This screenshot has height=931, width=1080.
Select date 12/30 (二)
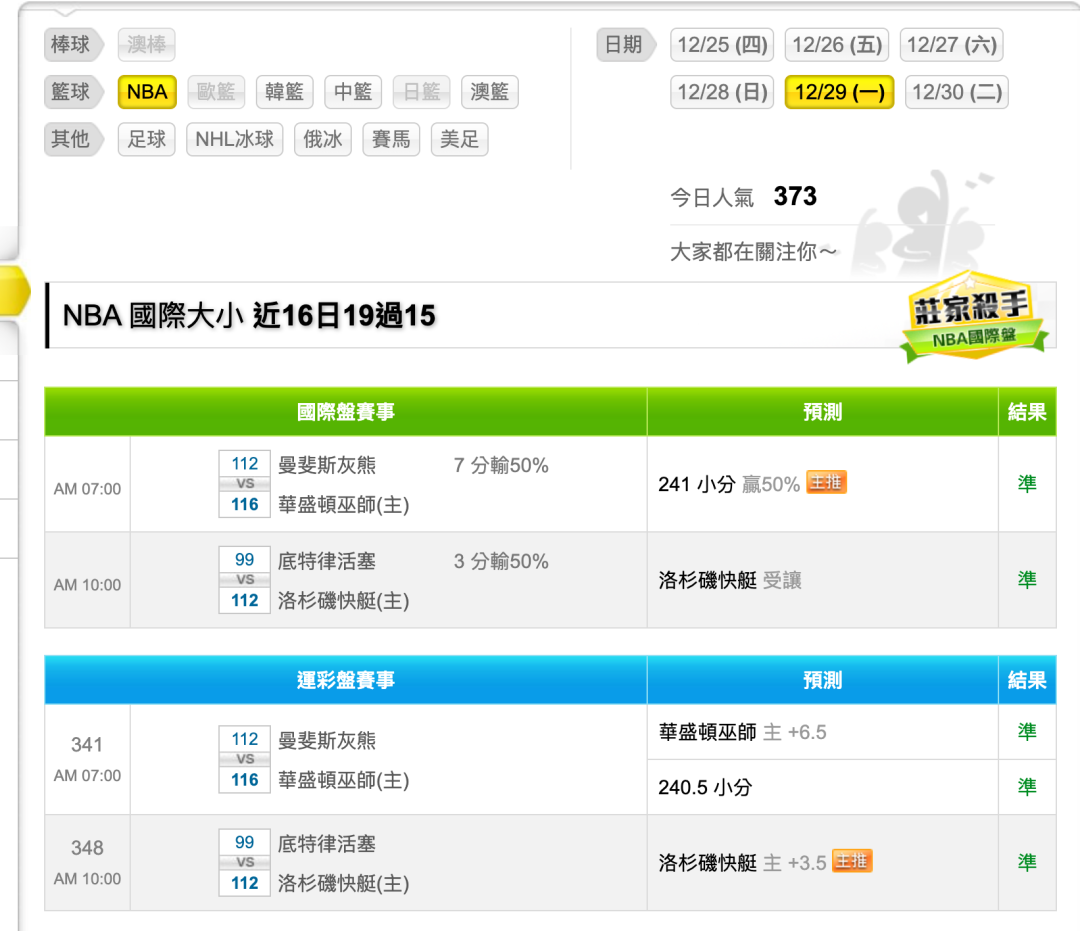[956, 92]
